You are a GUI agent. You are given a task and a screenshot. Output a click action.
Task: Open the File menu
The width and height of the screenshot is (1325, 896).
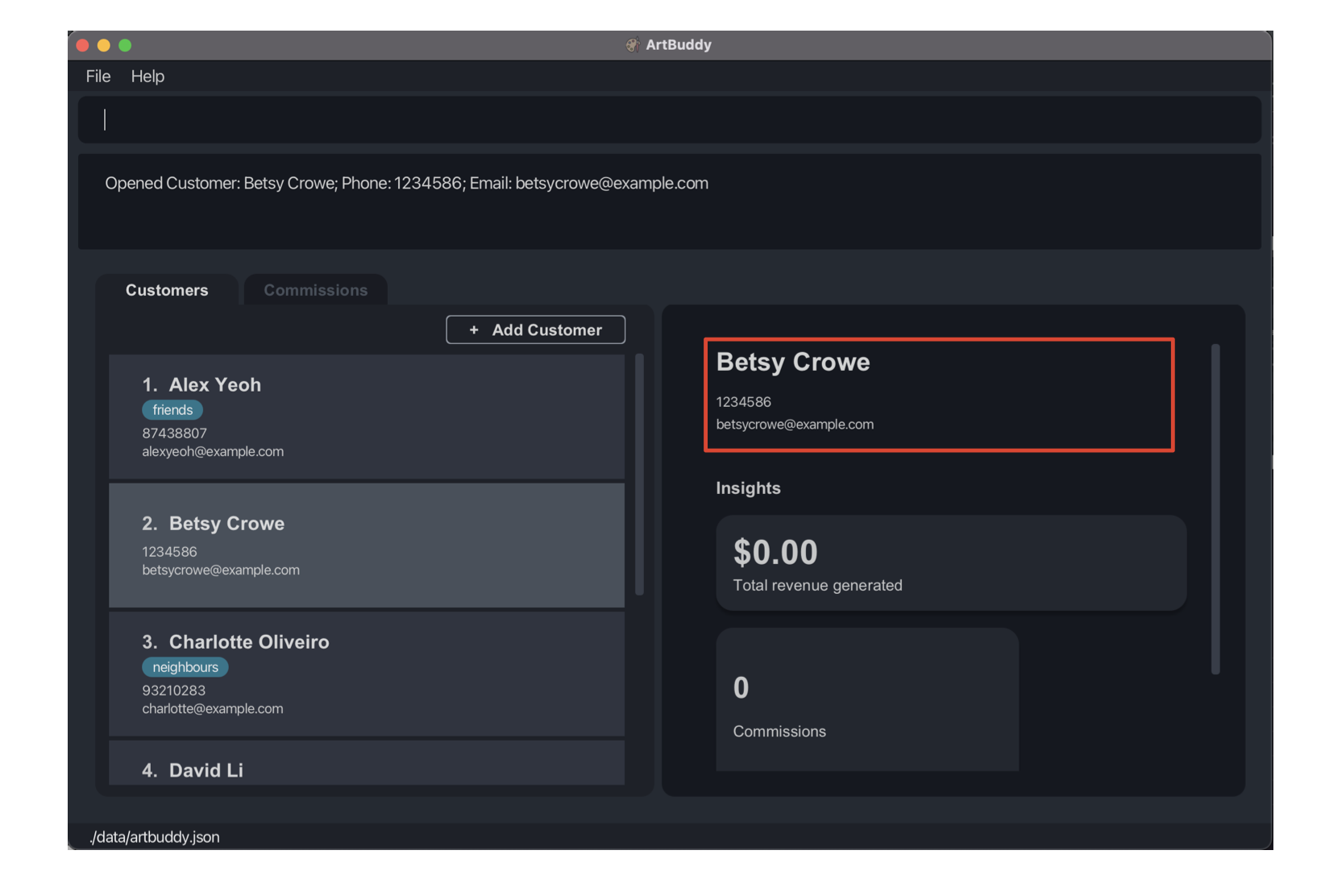point(98,77)
